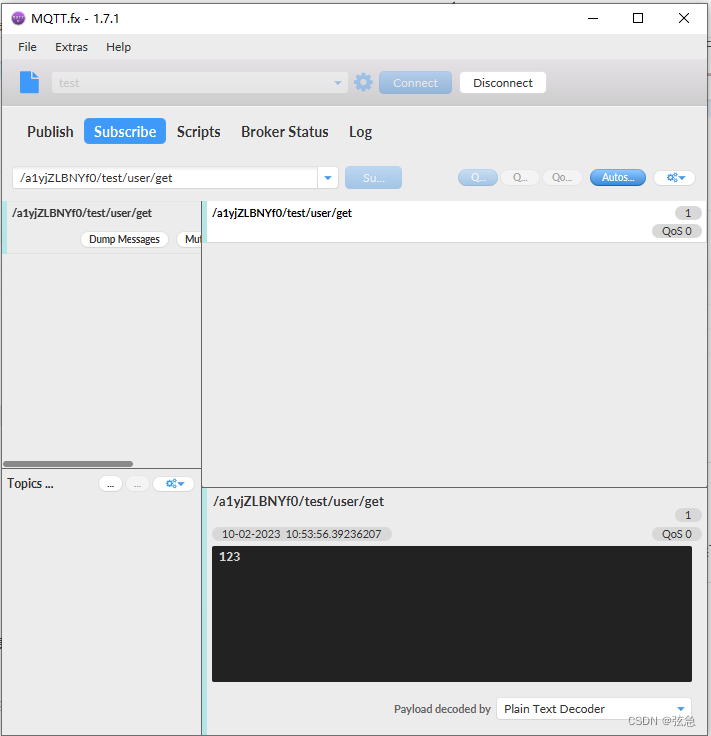
Task: Click the MQTT.fx app logo icon
Action: pyautogui.click(x=18, y=18)
